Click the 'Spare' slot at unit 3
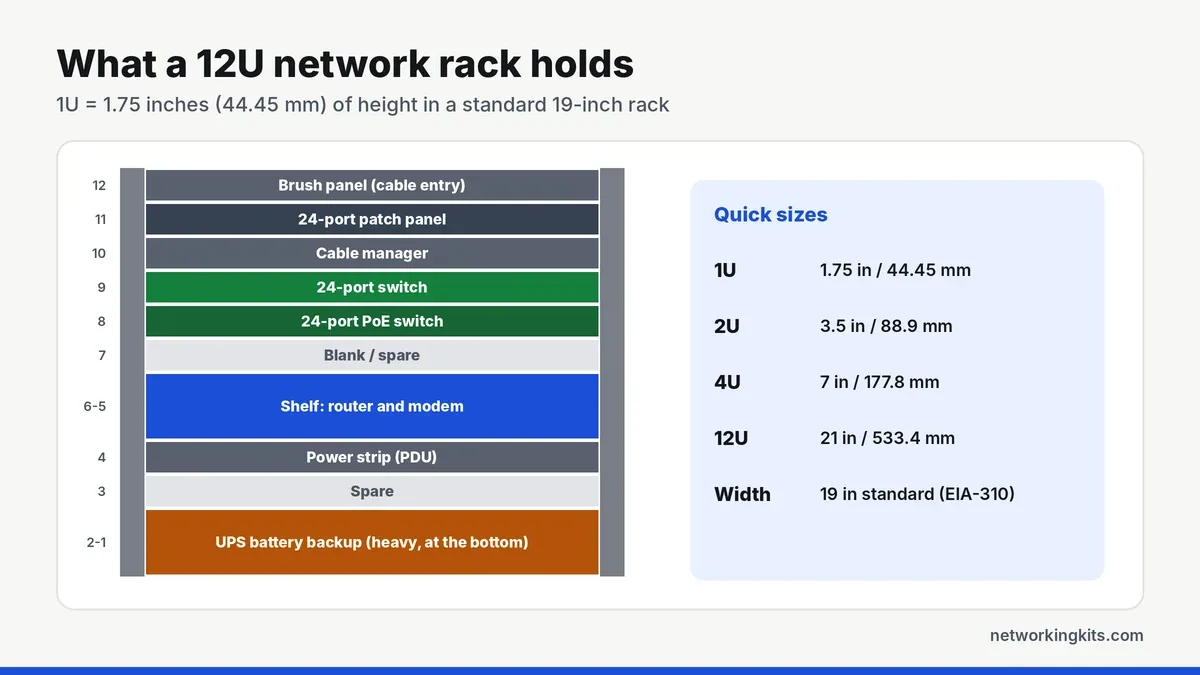Viewport: 1200px width, 675px height. pos(372,491)
